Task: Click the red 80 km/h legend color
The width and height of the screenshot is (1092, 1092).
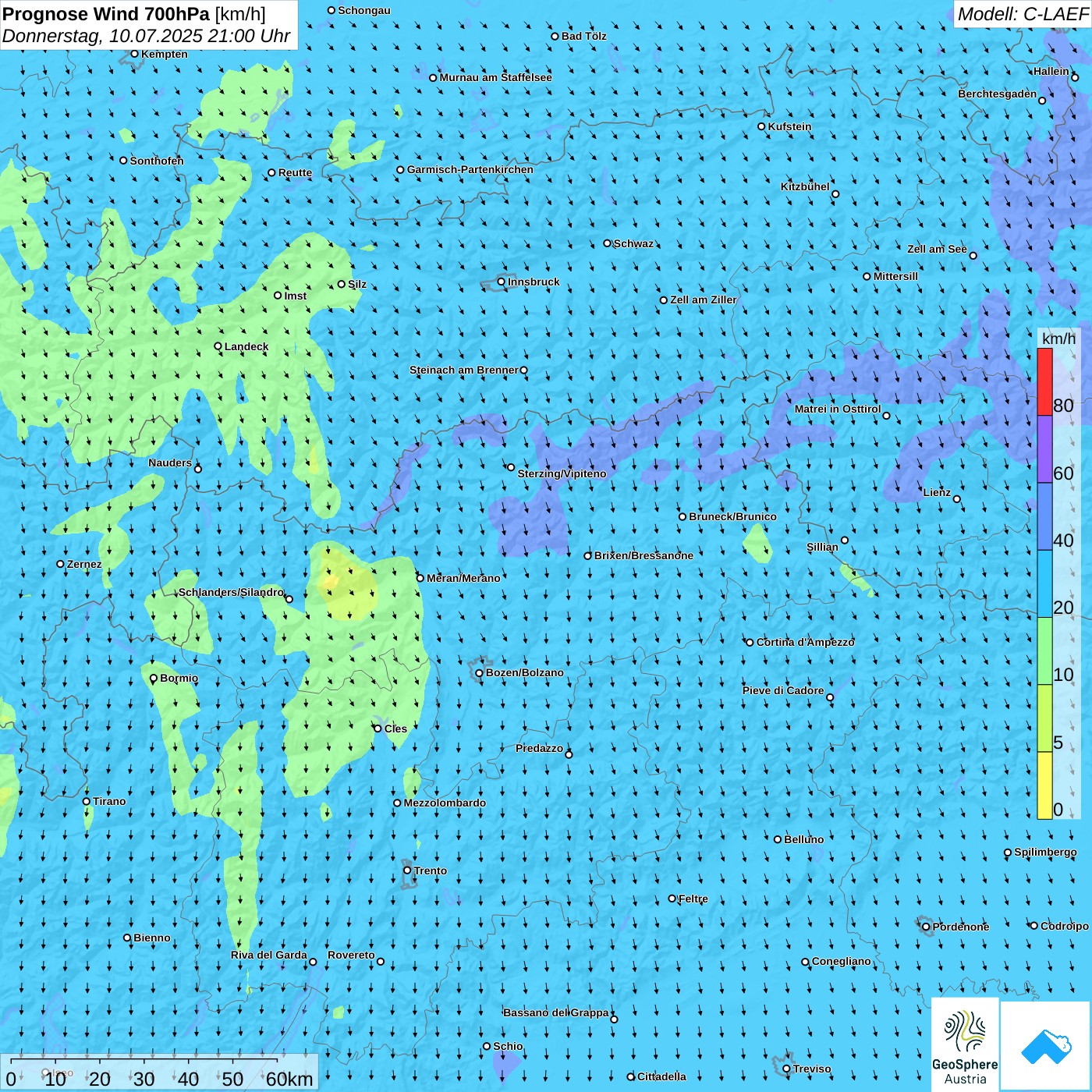Action: [x=1044, y=381]
